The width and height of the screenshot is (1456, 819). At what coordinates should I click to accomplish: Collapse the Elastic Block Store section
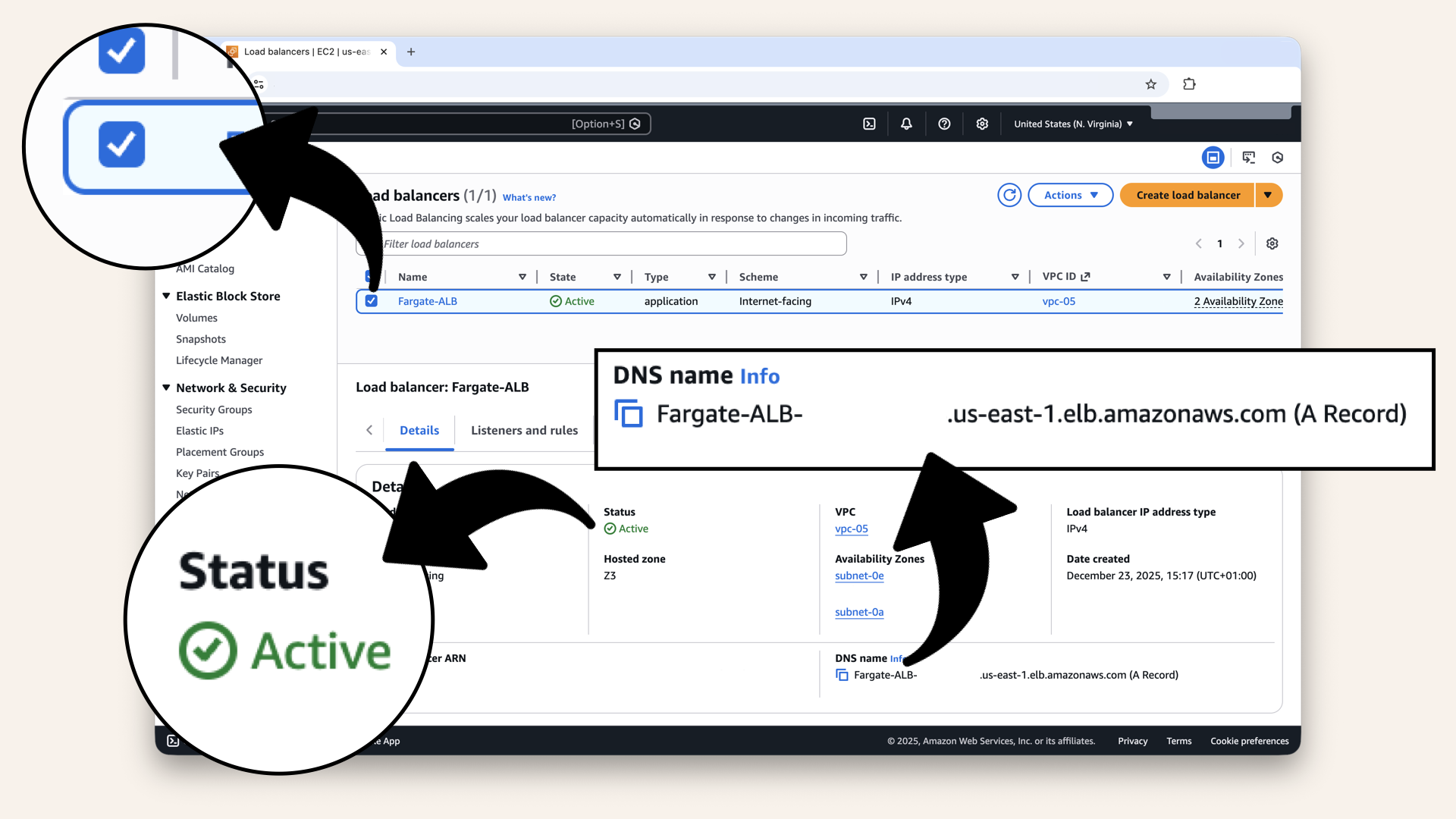(166, 296)
